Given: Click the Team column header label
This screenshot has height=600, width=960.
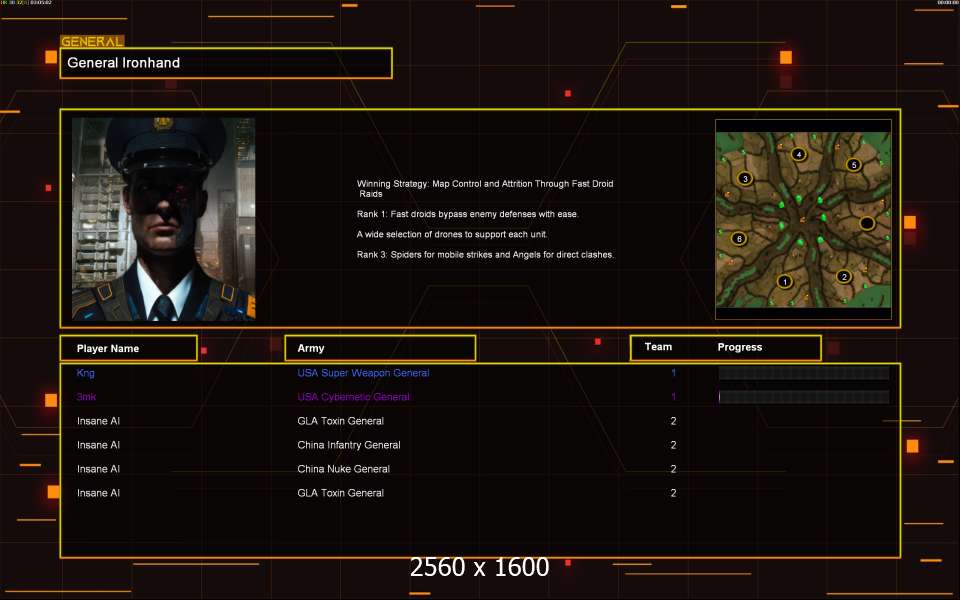Looking at the screenshot, I should 658,347.
